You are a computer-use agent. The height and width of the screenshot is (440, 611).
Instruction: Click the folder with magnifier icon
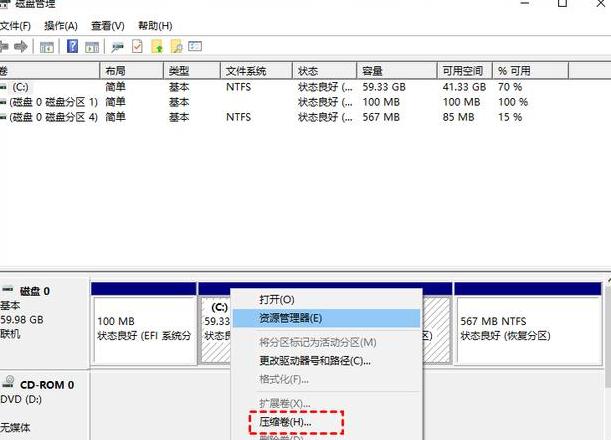176,46
